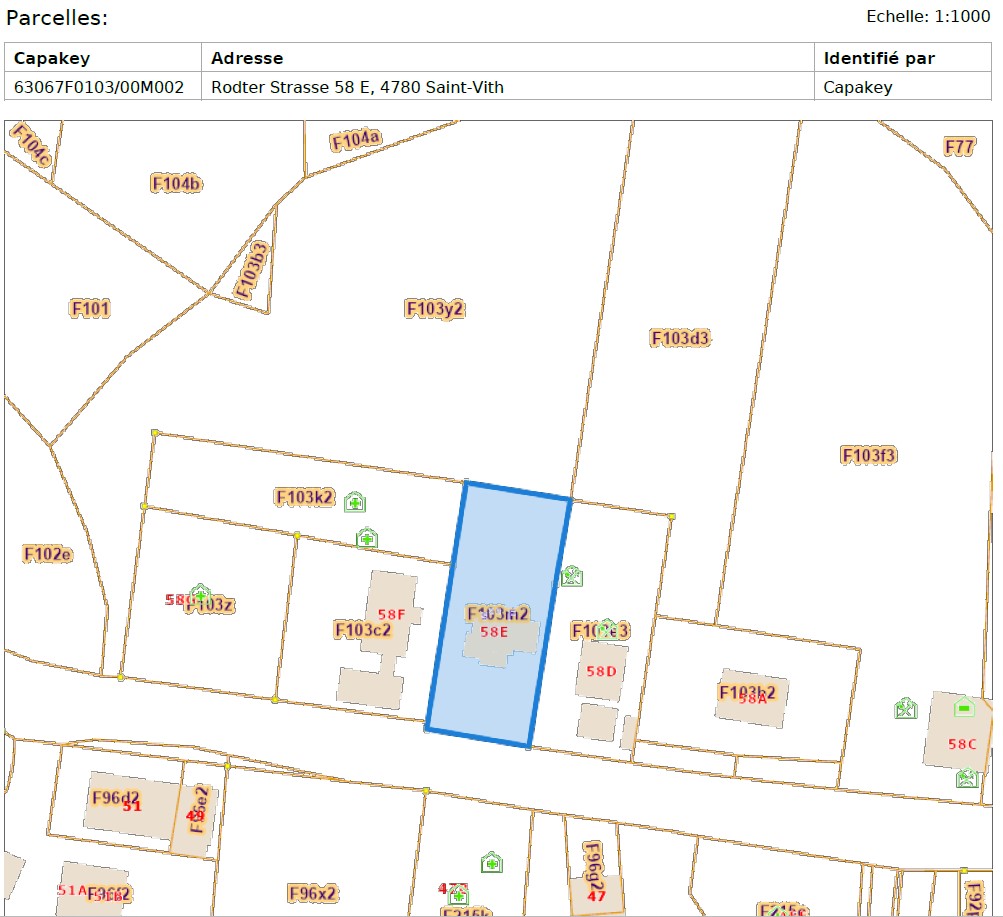This screenshot has width=1003, height=917.
Task: Click the Identifié par column header
Action: pos(879,58)
